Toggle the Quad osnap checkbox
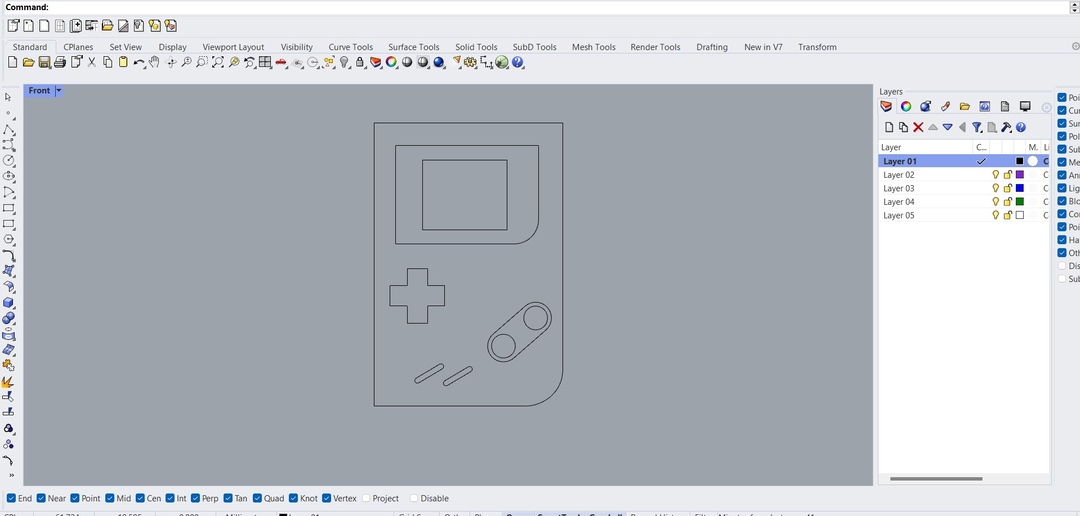The width and height of the screenshot is (1080, 516). pyautogui.click(x=258, y=498)
